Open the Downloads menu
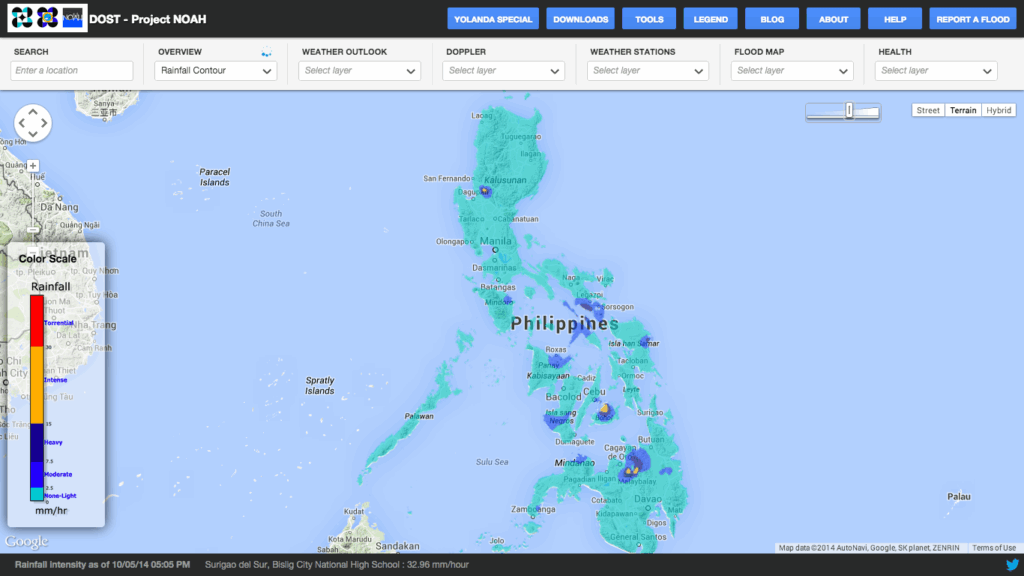Screen dimensions: 1024x576 [581, 19]
